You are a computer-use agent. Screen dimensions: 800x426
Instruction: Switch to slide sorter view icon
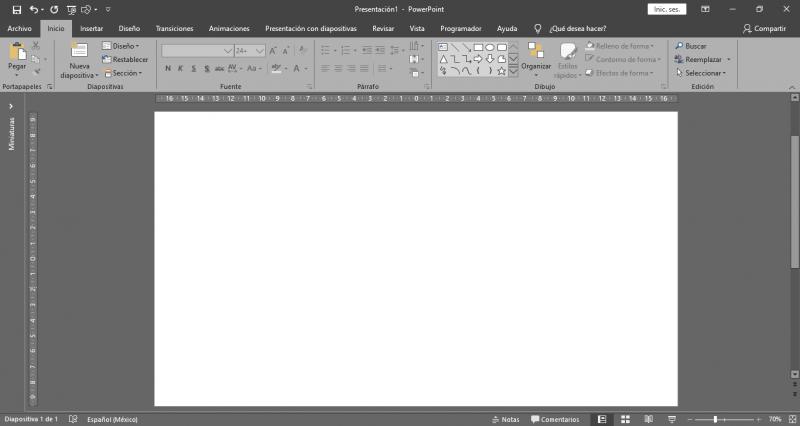tap(625, 419)
